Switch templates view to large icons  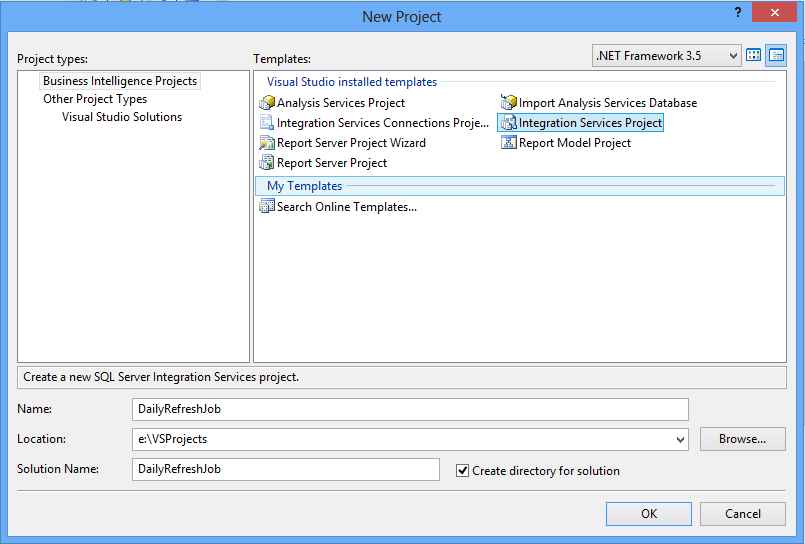pos(754,55)
